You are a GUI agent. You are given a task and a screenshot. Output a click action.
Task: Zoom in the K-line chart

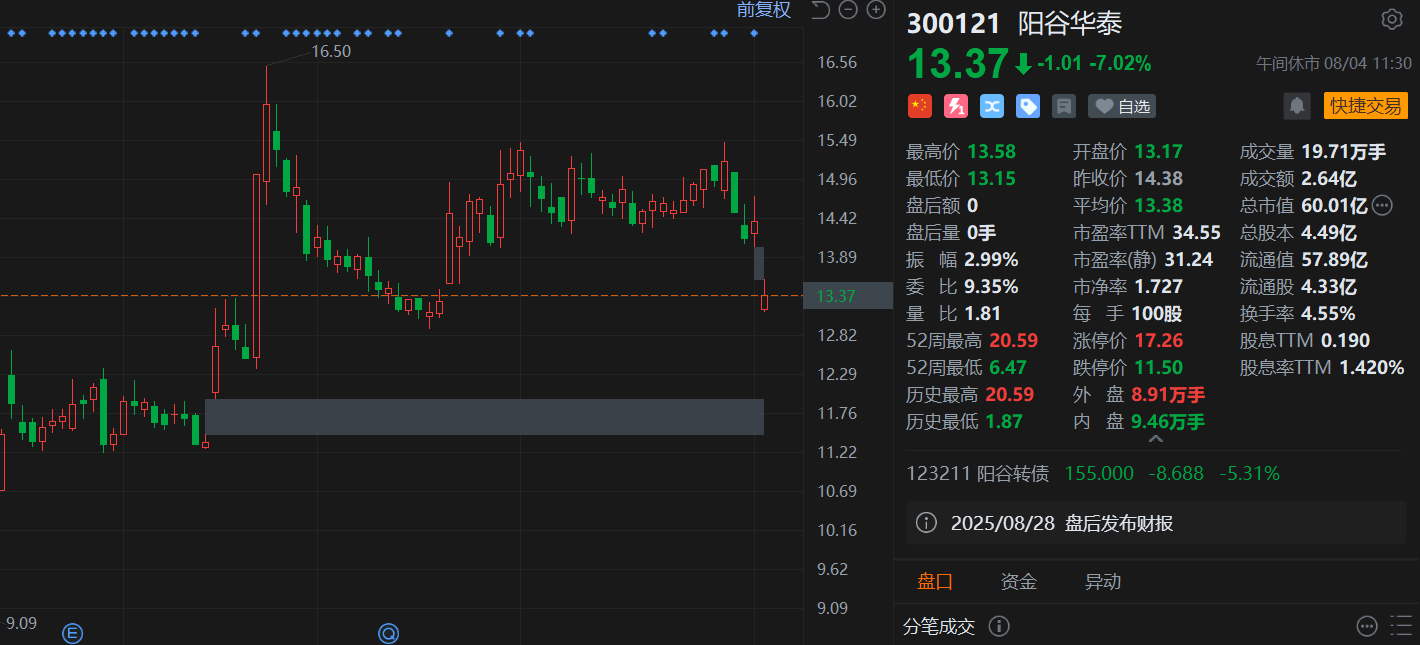coord(876,10)
